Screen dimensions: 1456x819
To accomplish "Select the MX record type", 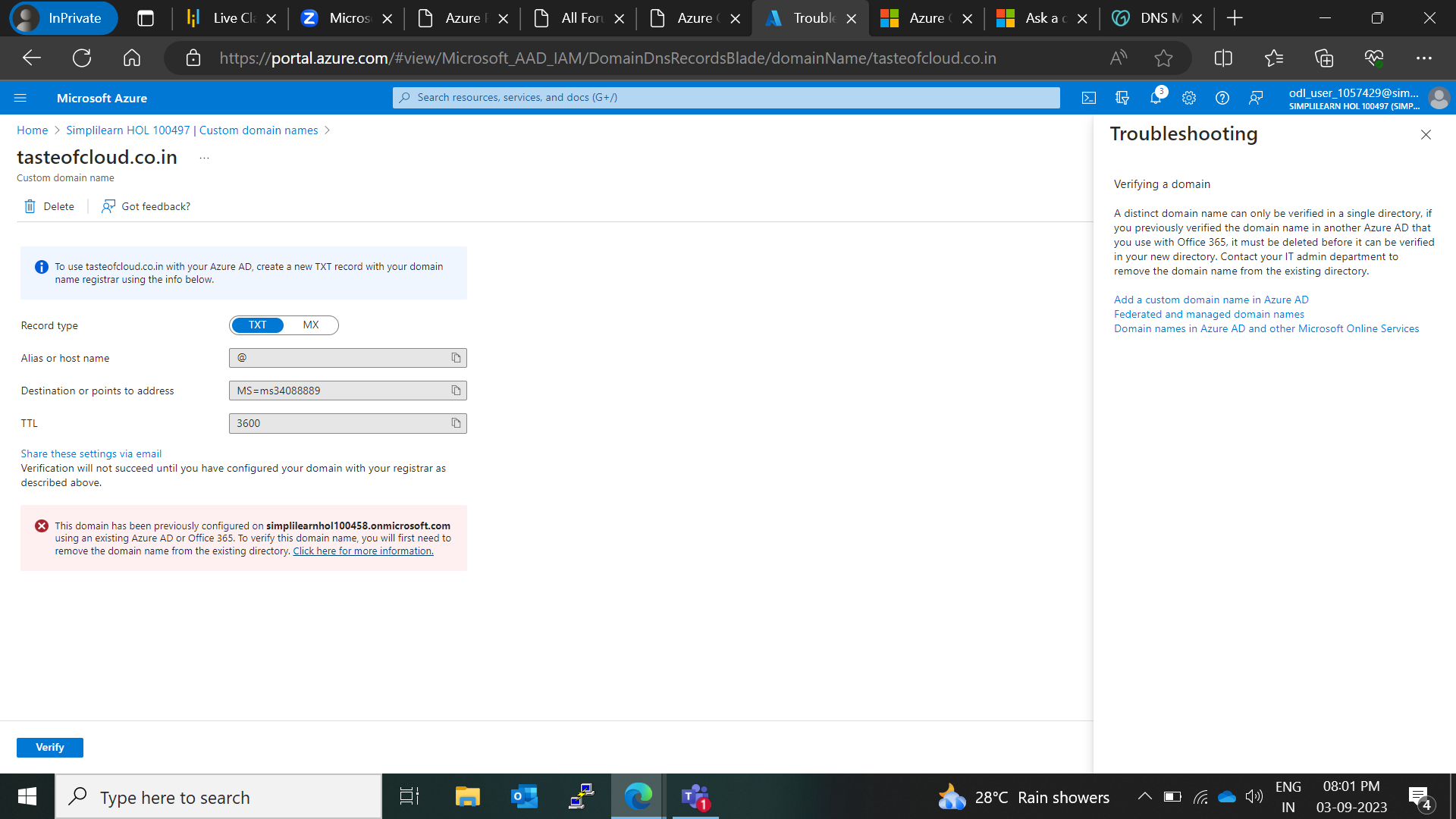I will (x=311, y=325).
